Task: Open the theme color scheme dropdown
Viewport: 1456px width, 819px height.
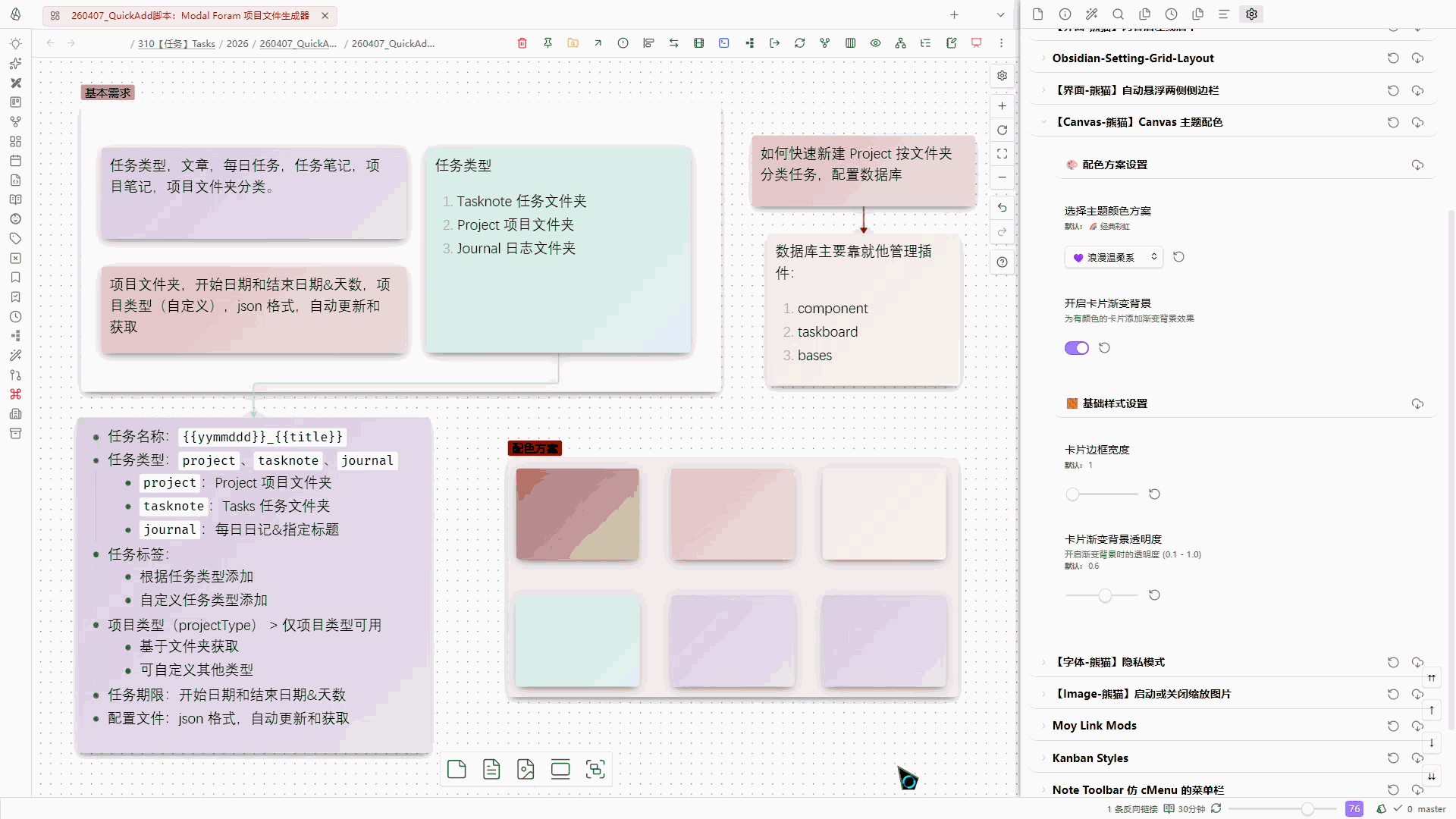Action: click(x=1112, y=257)
